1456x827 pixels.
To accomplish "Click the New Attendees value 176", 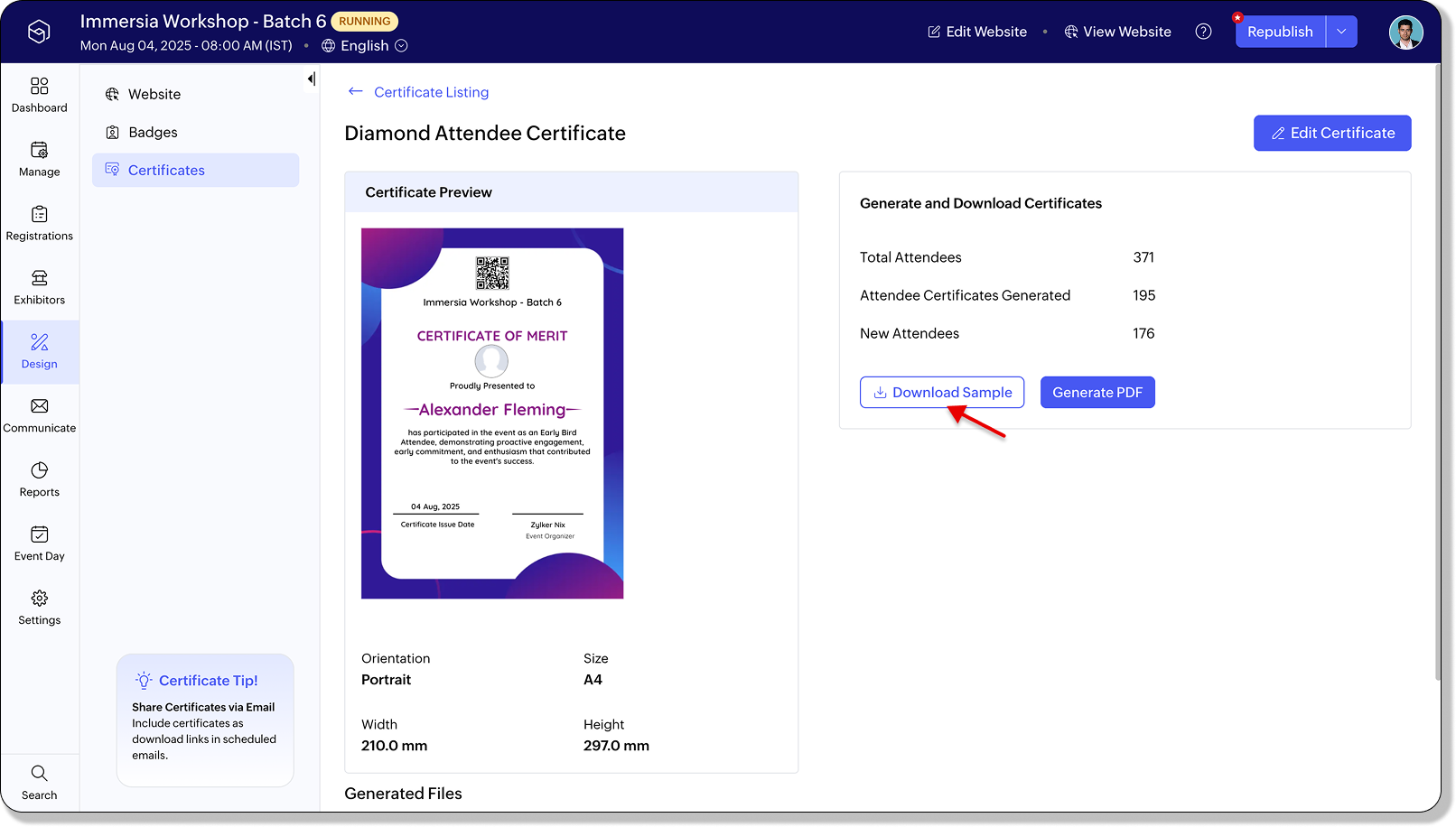I will 1143,333.
